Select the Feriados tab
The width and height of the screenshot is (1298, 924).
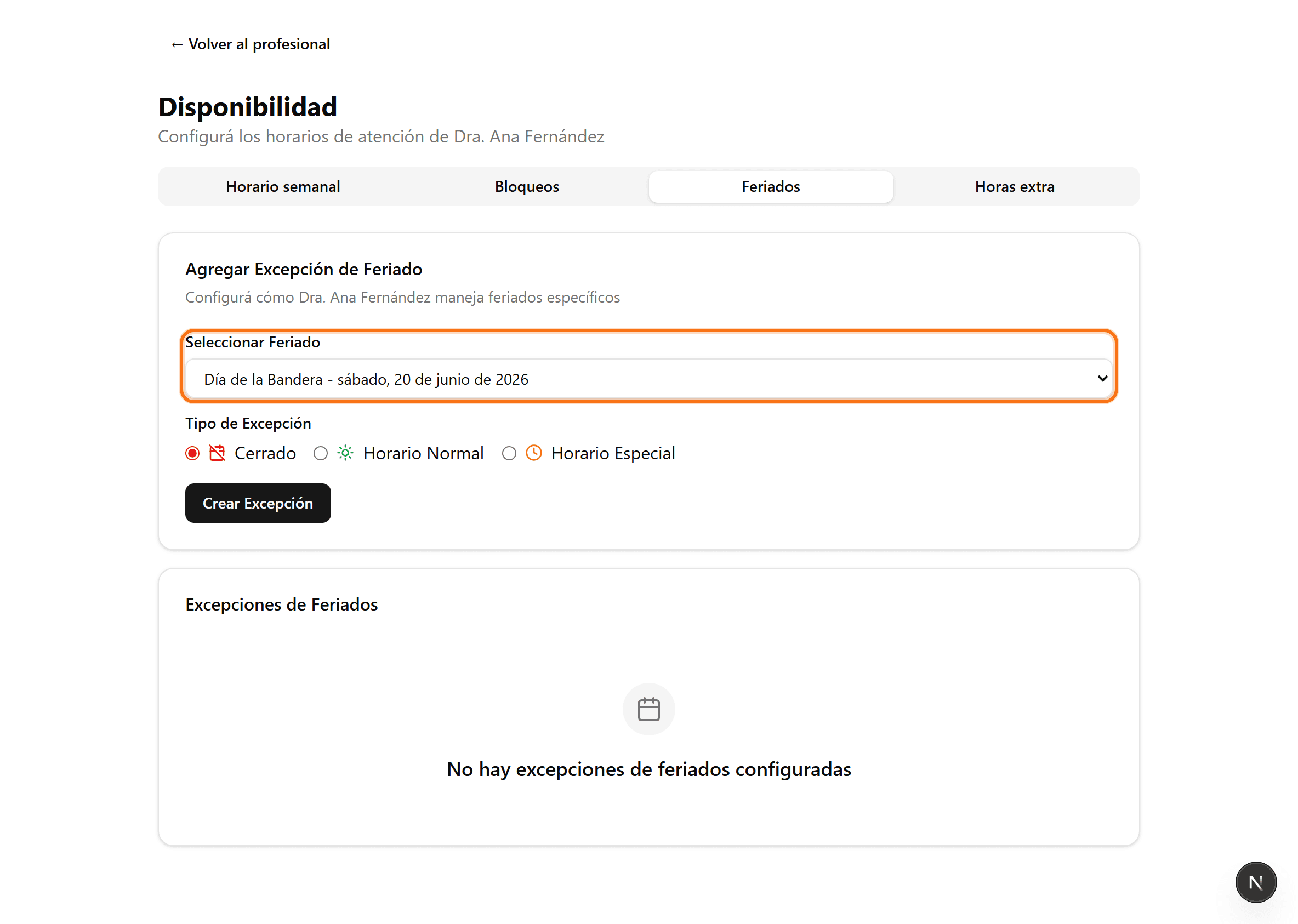[771, 187]
